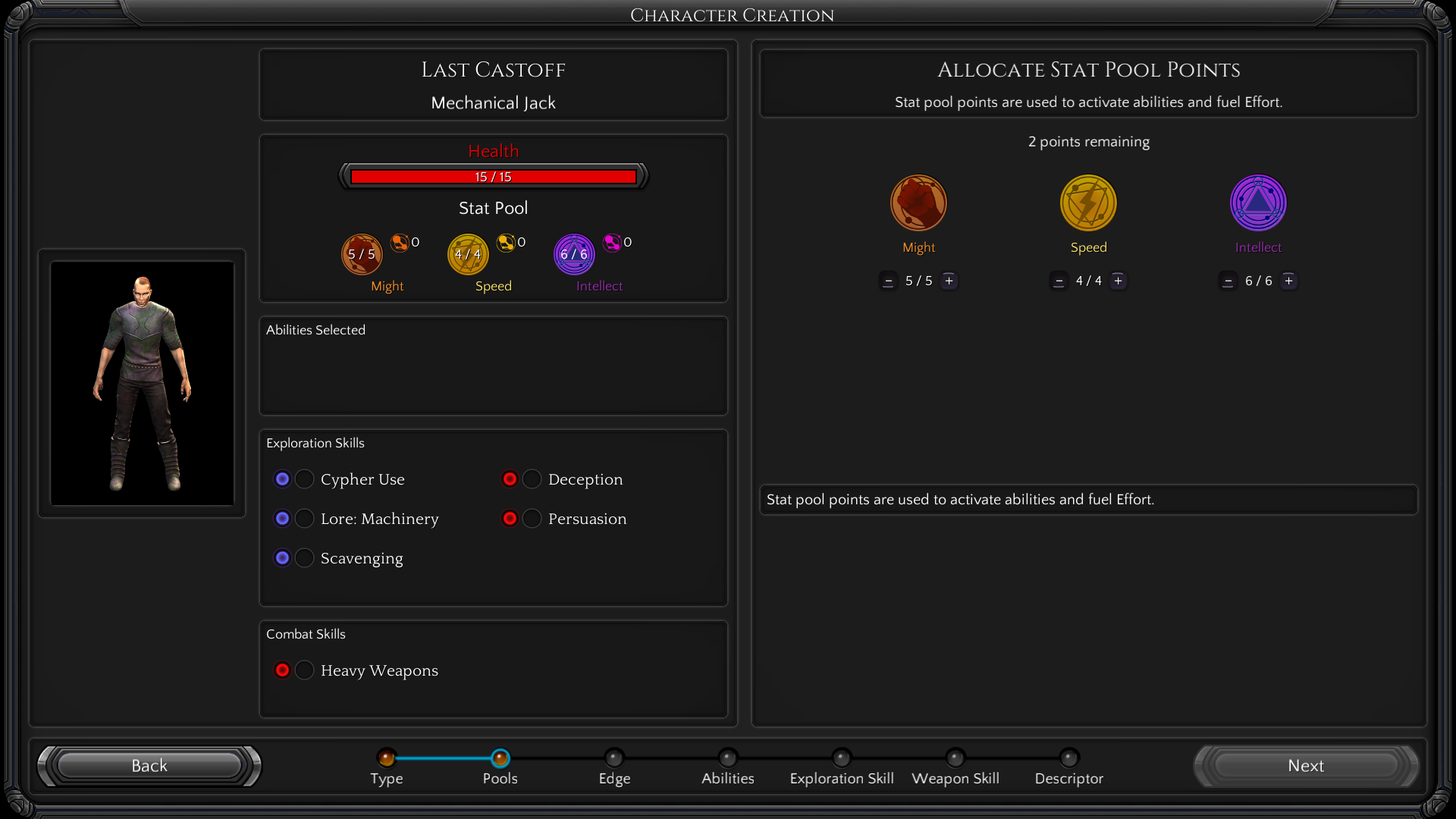Click the small Speed edge icon
The image size is (1456, 819).
pyautogui.click(x=506, y=243)
